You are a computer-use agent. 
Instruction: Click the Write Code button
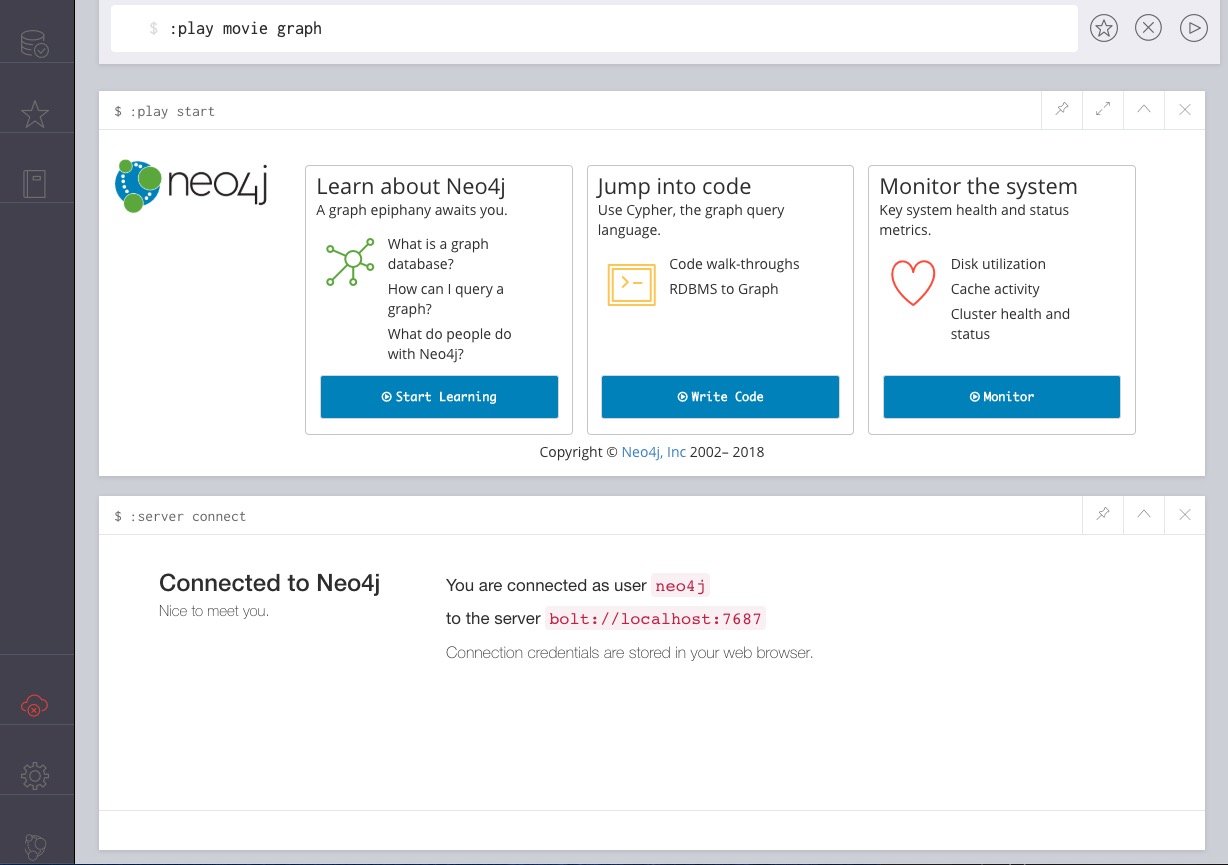(720, 397)
